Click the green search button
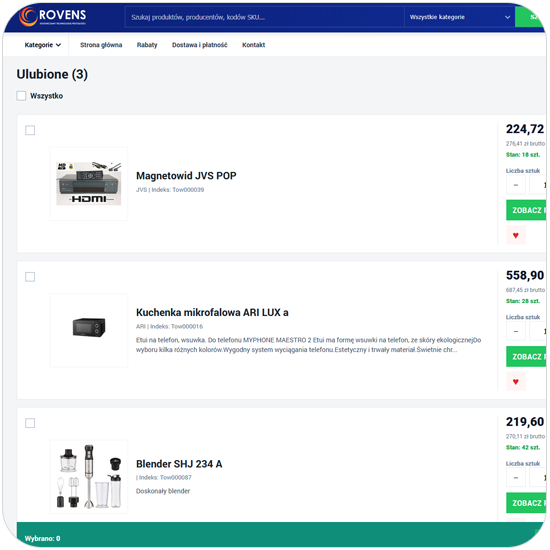Image resolution: width=550 pixels, height=550 pixels. pyautogui.click(x=530, y=17)
